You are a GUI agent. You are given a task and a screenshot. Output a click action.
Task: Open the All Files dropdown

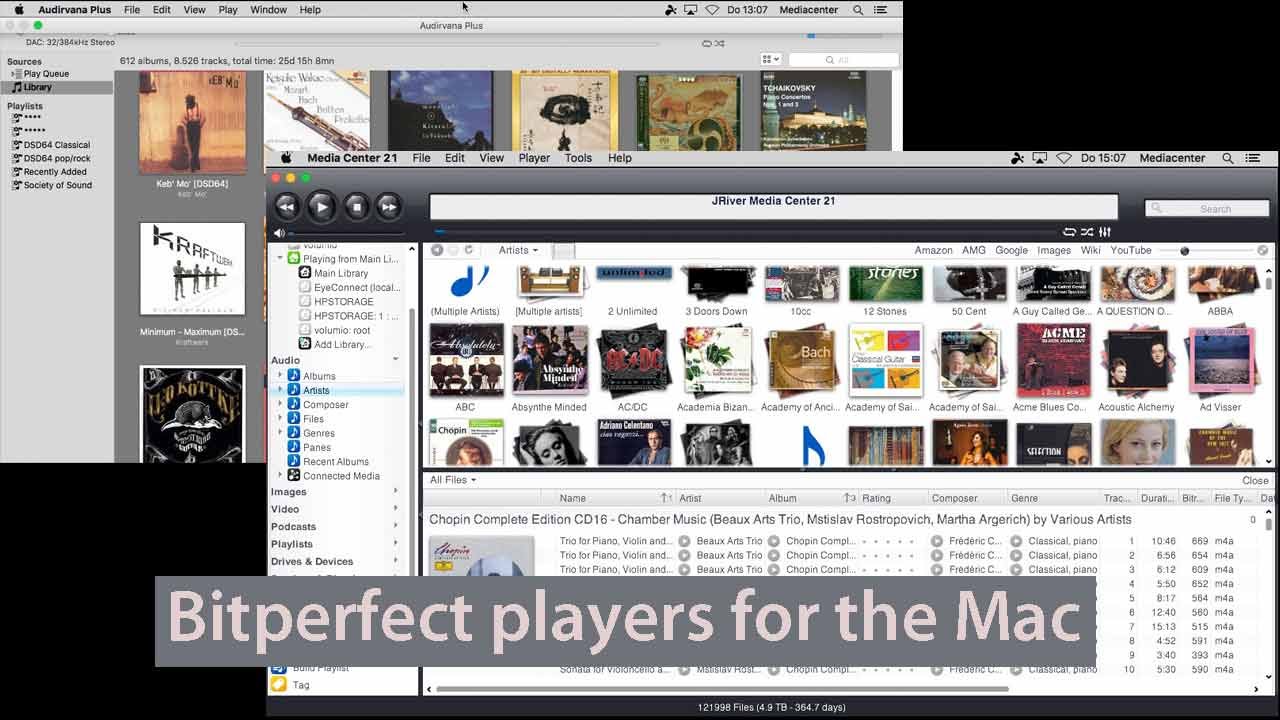pyautogui.click(x=453, y=480)
